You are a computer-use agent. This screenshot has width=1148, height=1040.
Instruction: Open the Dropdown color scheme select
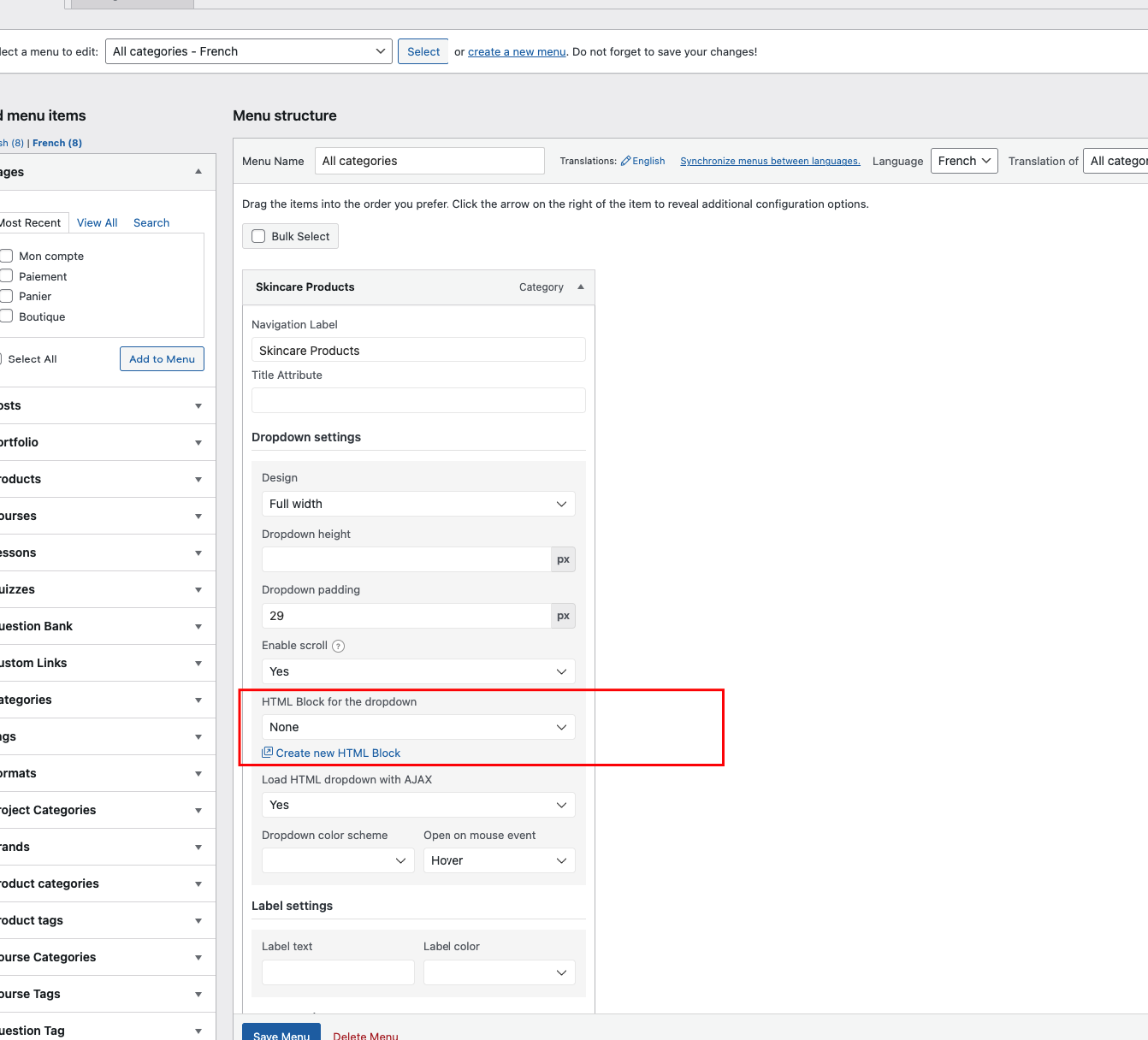(338, 860)
